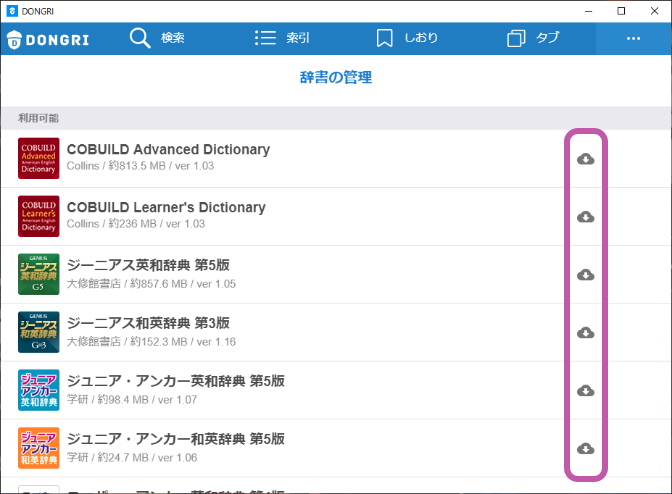Click the 辞書の管理 page heading
Screen dimensions: 672x494
point(336,77)
